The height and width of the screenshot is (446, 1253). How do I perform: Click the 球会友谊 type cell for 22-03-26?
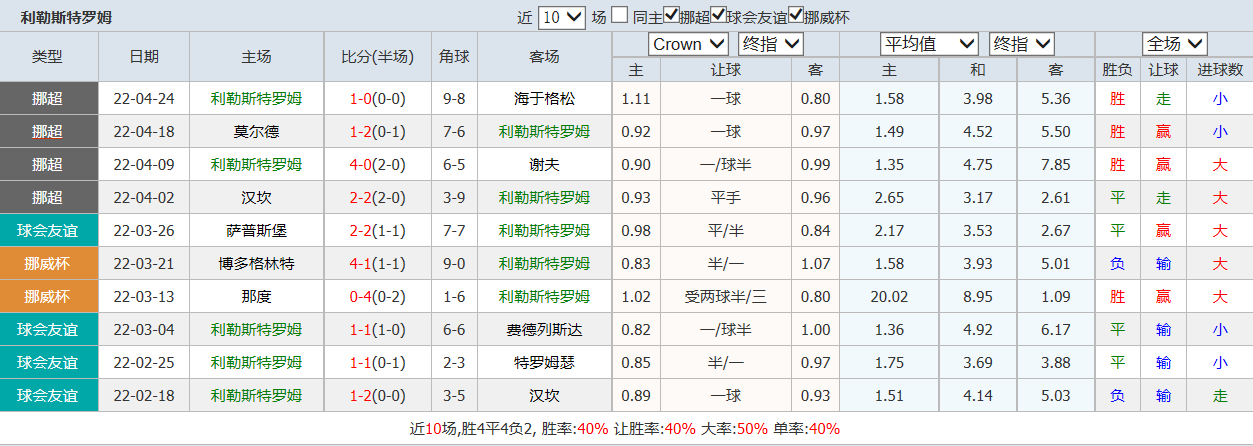coord(49,230)
